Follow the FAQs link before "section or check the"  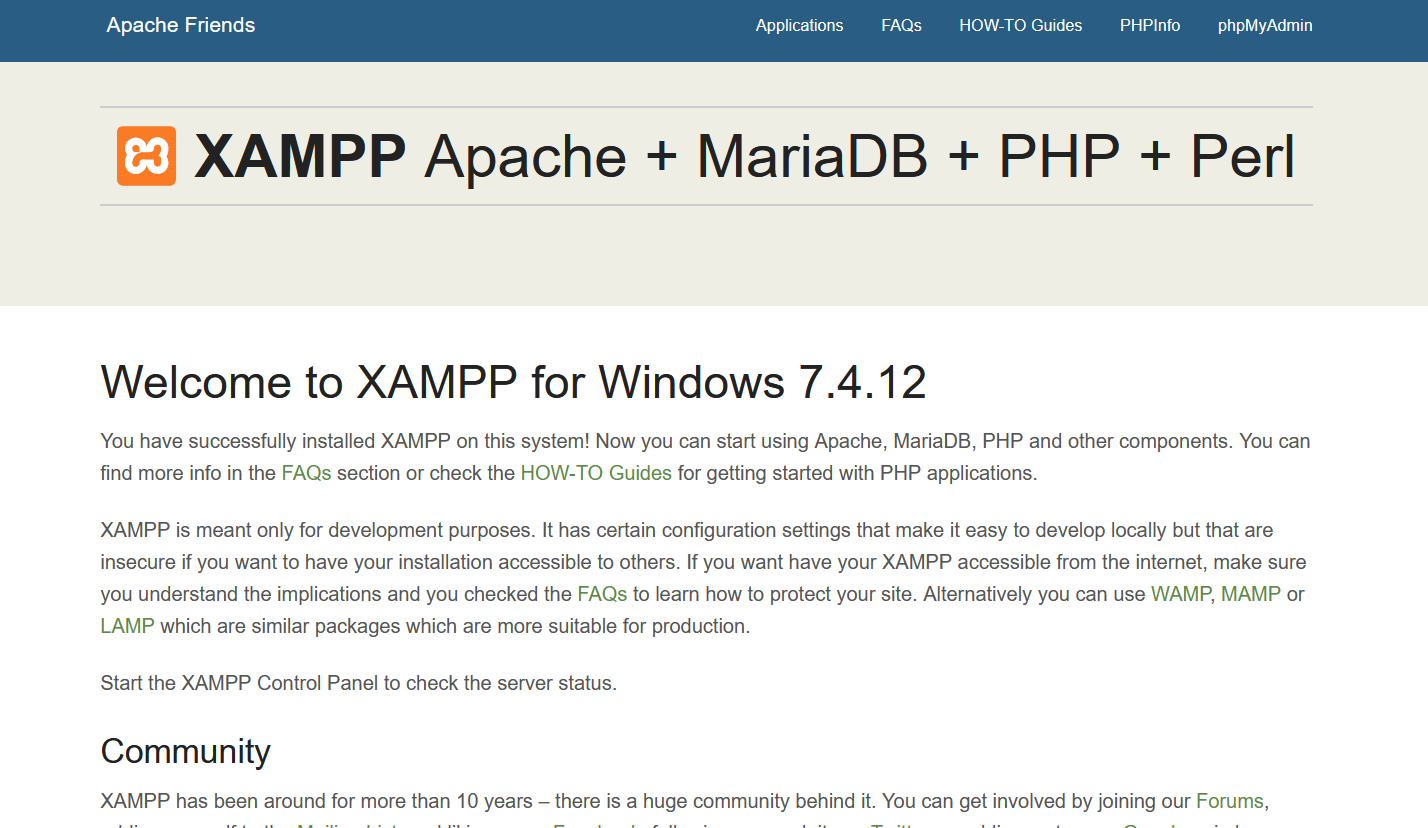click(x=306, y=473)
